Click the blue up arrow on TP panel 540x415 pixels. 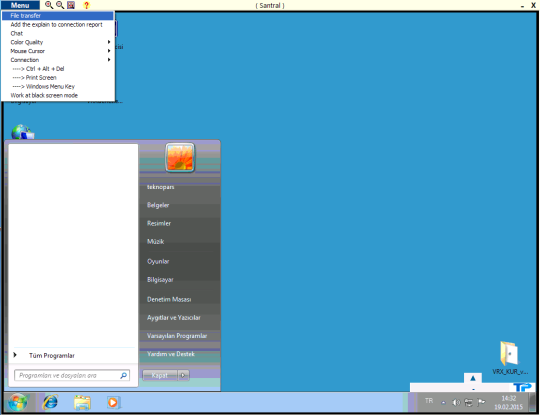tap(473, 378)
